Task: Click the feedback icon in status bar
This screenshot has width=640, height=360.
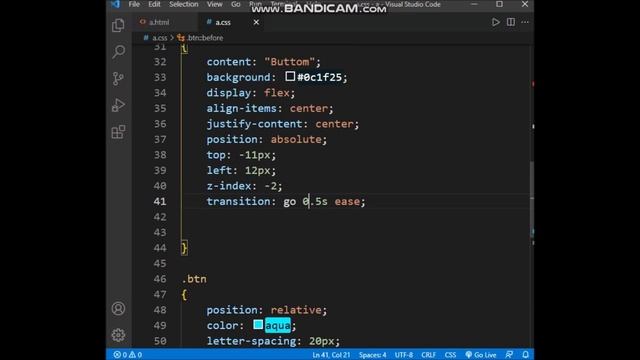Action: [x=509, y=355]
